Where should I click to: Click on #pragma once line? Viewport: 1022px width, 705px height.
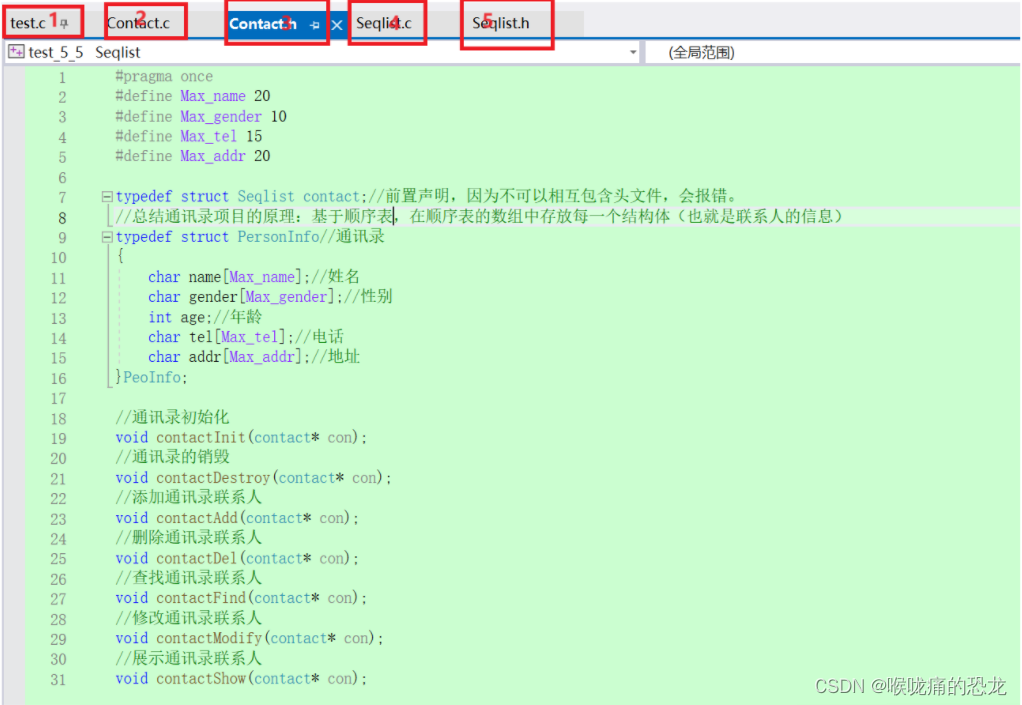click(x=164, y=76)
